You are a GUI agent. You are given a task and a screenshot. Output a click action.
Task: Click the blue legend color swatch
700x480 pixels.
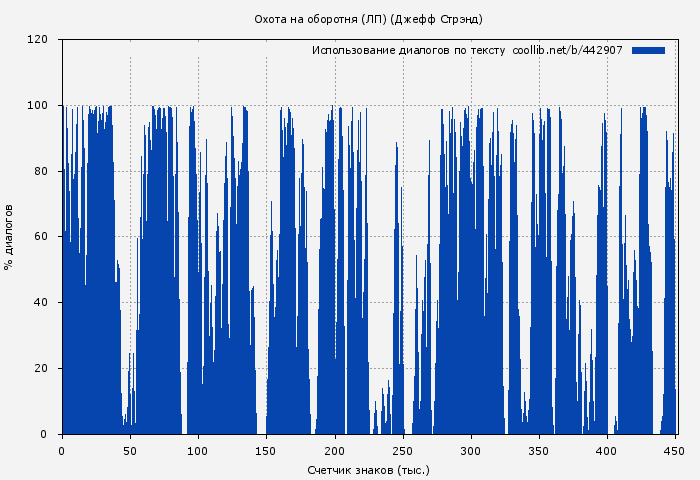(x=648, y=50)
